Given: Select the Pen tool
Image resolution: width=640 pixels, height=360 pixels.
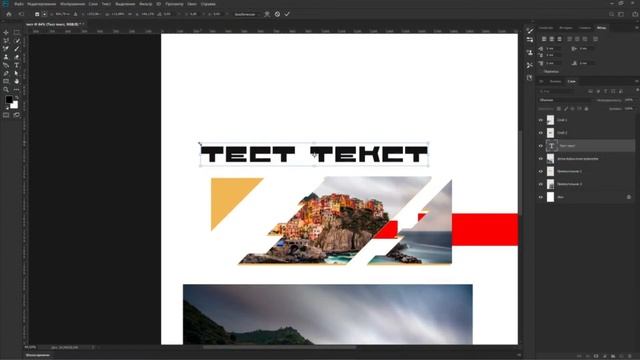Looking at the screenshot, I should tap(6, 73).
